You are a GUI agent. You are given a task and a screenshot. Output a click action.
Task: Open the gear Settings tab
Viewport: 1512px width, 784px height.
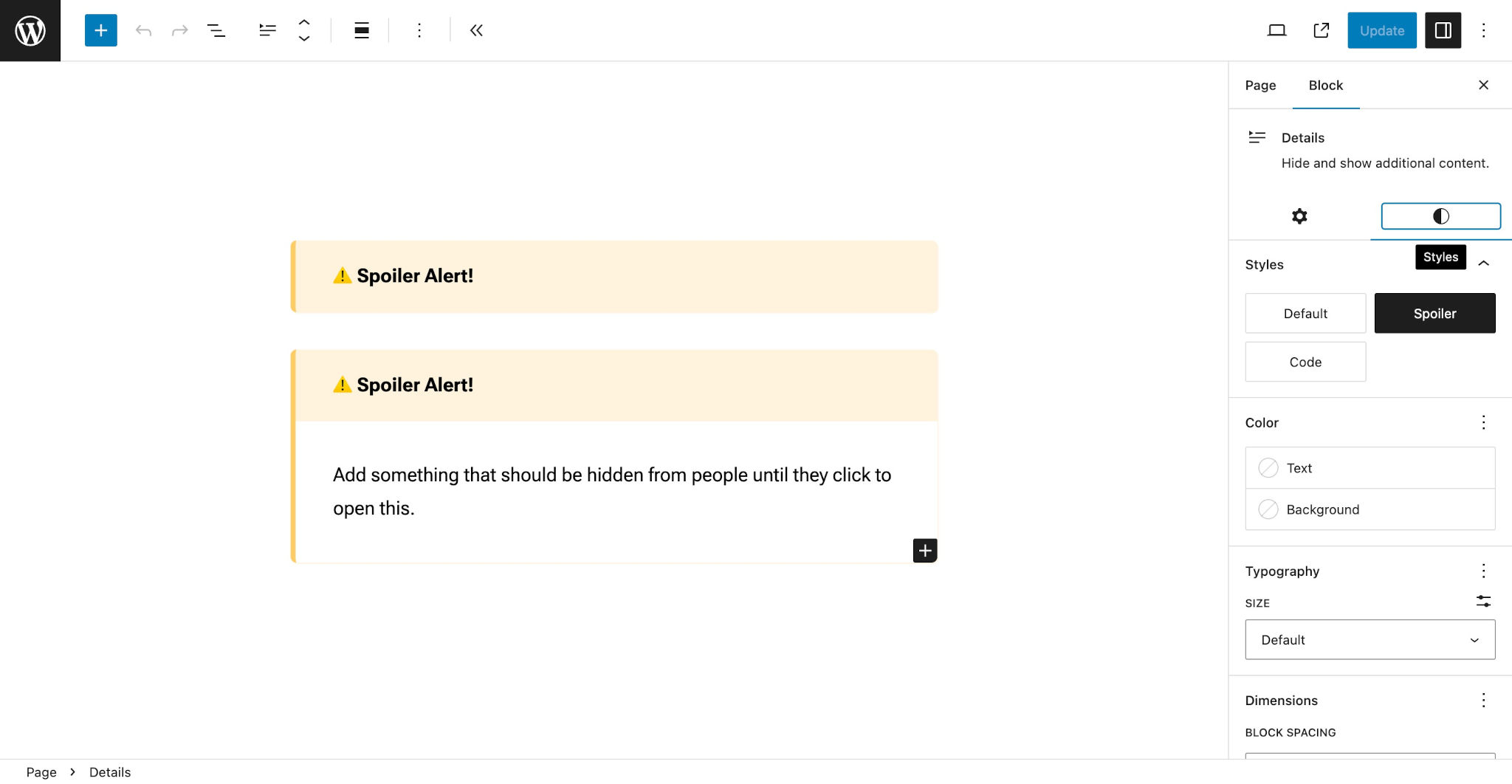1299,216
